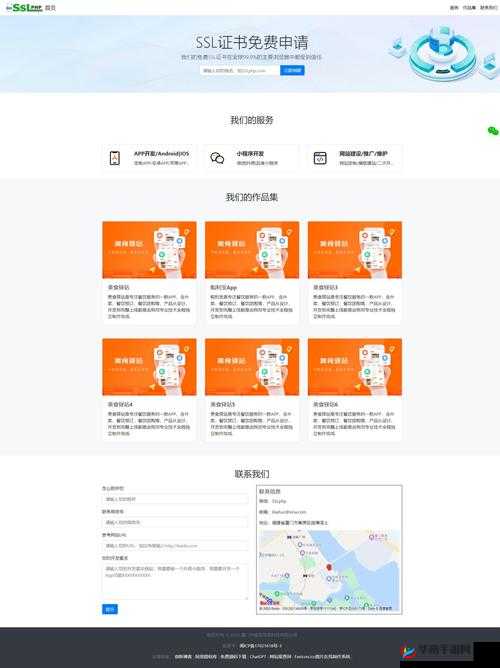Viewport: 500px width, 668px height.
Task: Open the portfolio thumbnail above 美食驿站5
Action: [252, 367]
